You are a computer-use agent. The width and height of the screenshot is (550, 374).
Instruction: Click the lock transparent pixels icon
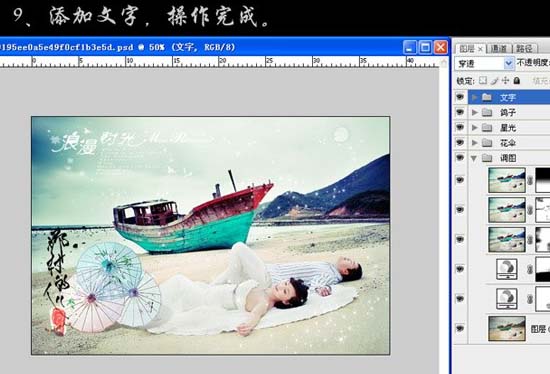[x=483, y=80]
